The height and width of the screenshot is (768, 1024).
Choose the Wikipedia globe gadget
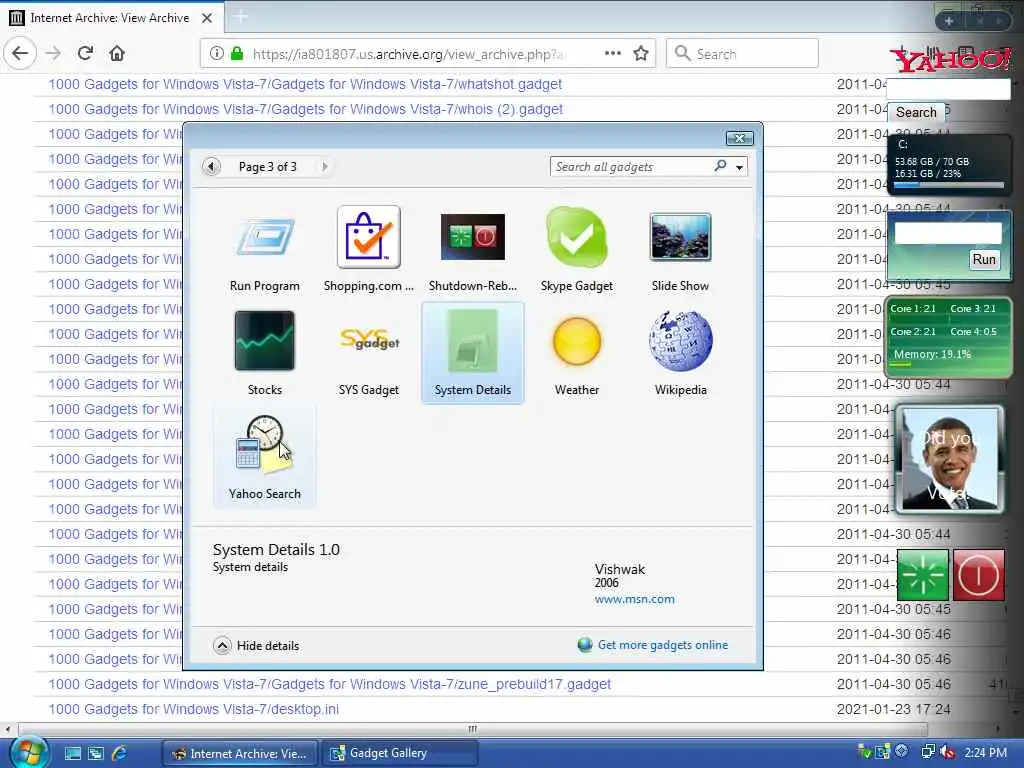click(680, 340)
